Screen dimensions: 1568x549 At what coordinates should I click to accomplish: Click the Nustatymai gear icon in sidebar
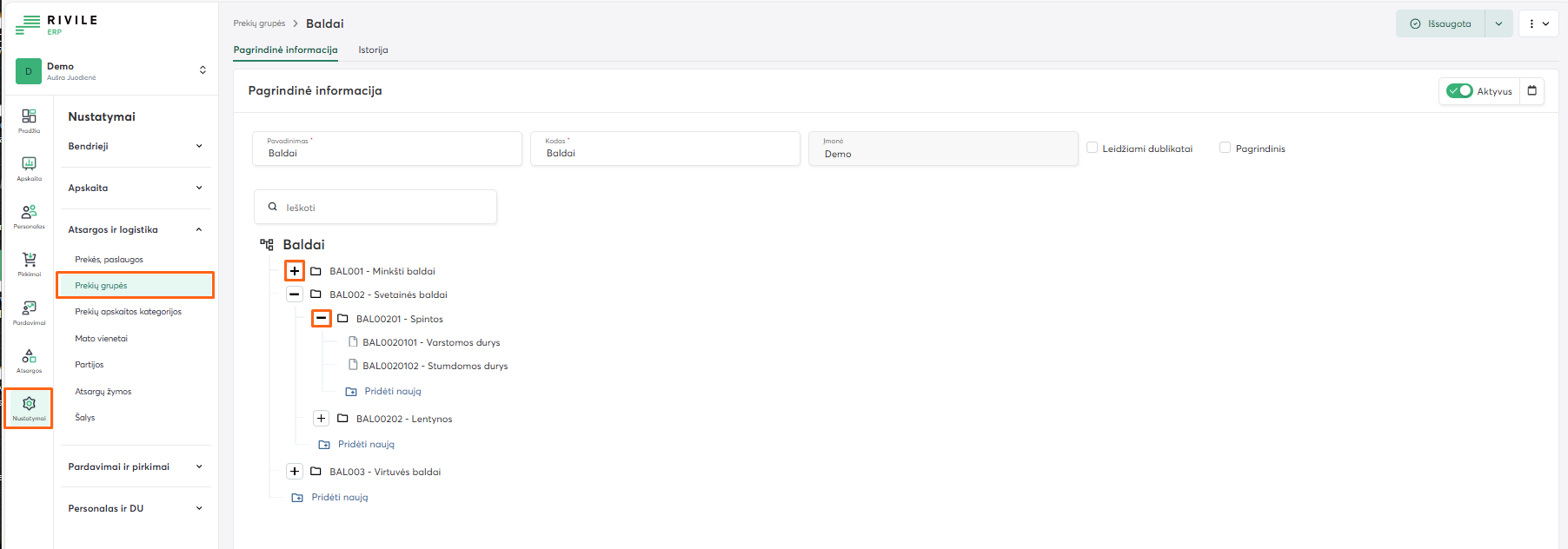click(x=29, y=407)
